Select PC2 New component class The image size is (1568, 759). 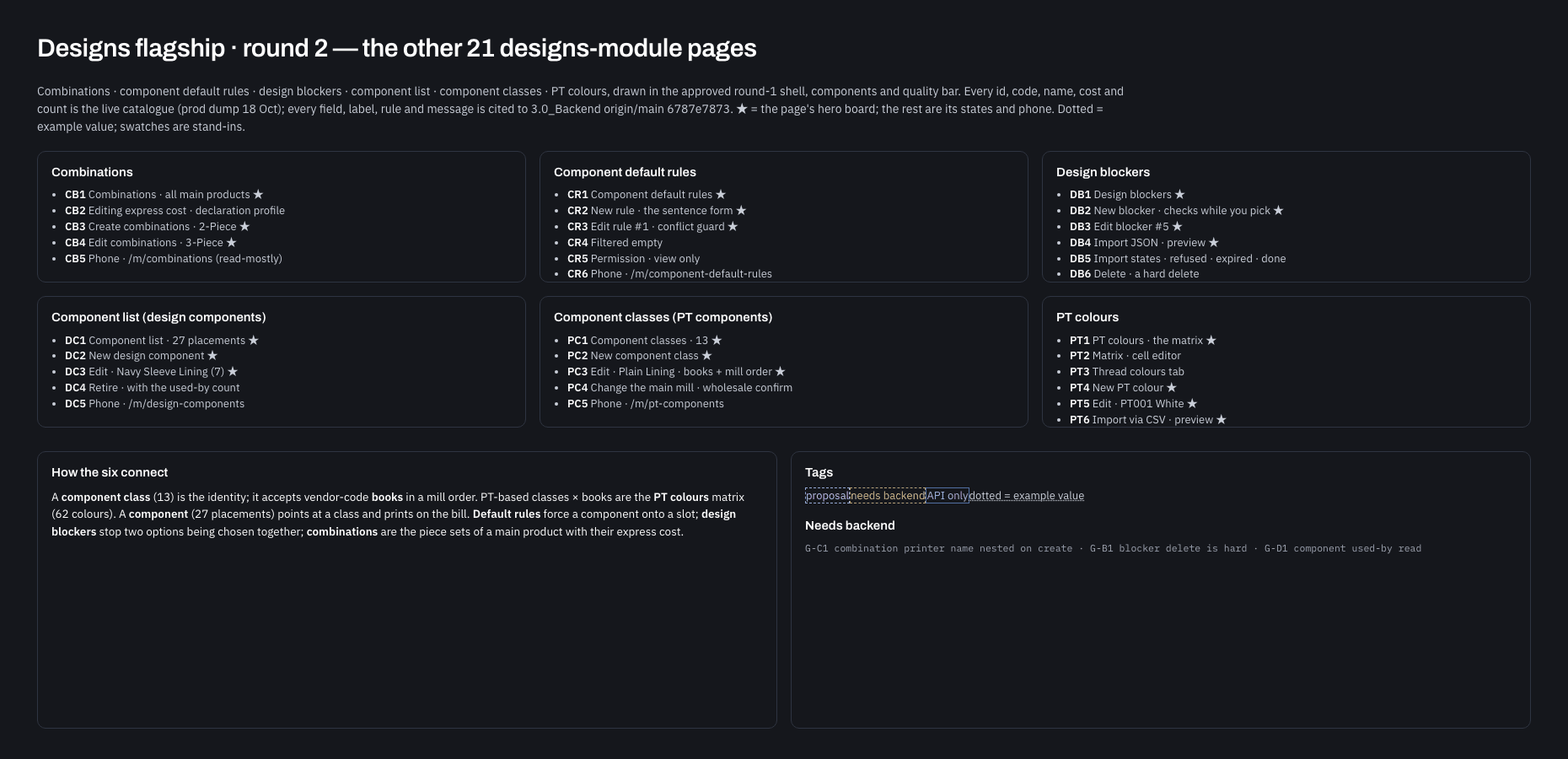[x=639, y=356]
